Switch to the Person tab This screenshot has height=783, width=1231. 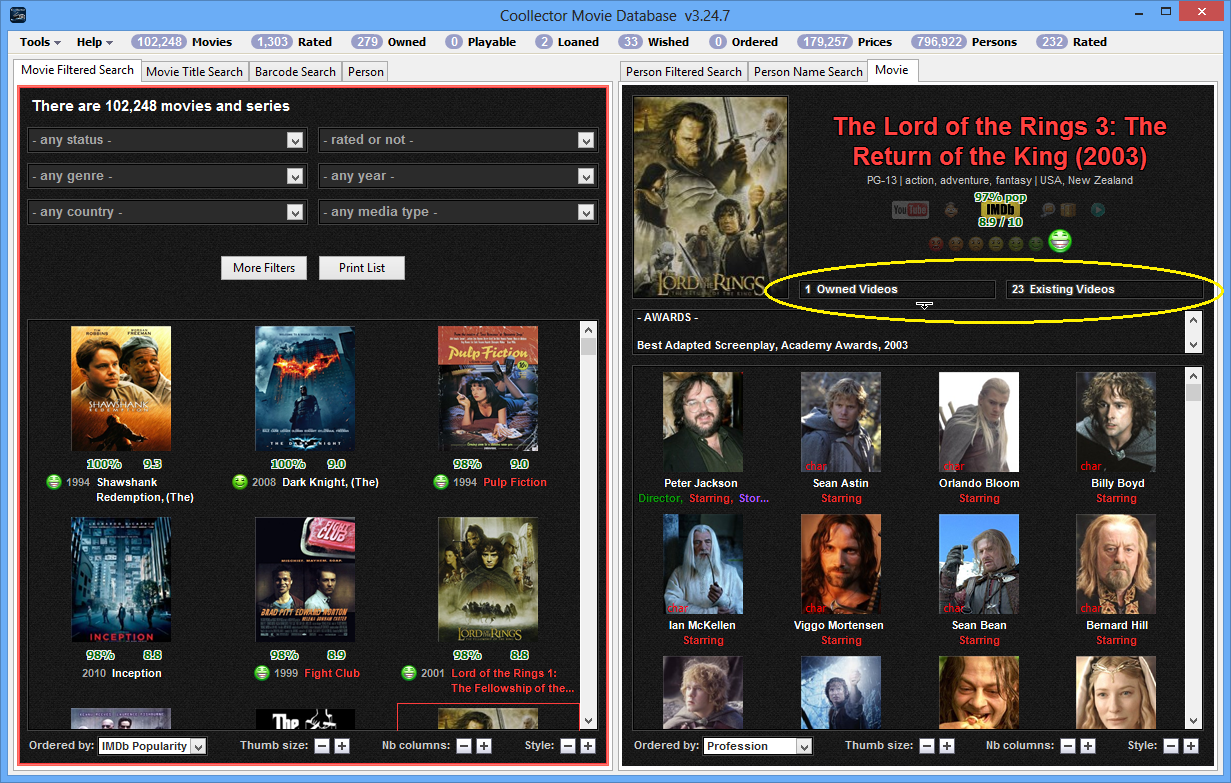(366, 72)
